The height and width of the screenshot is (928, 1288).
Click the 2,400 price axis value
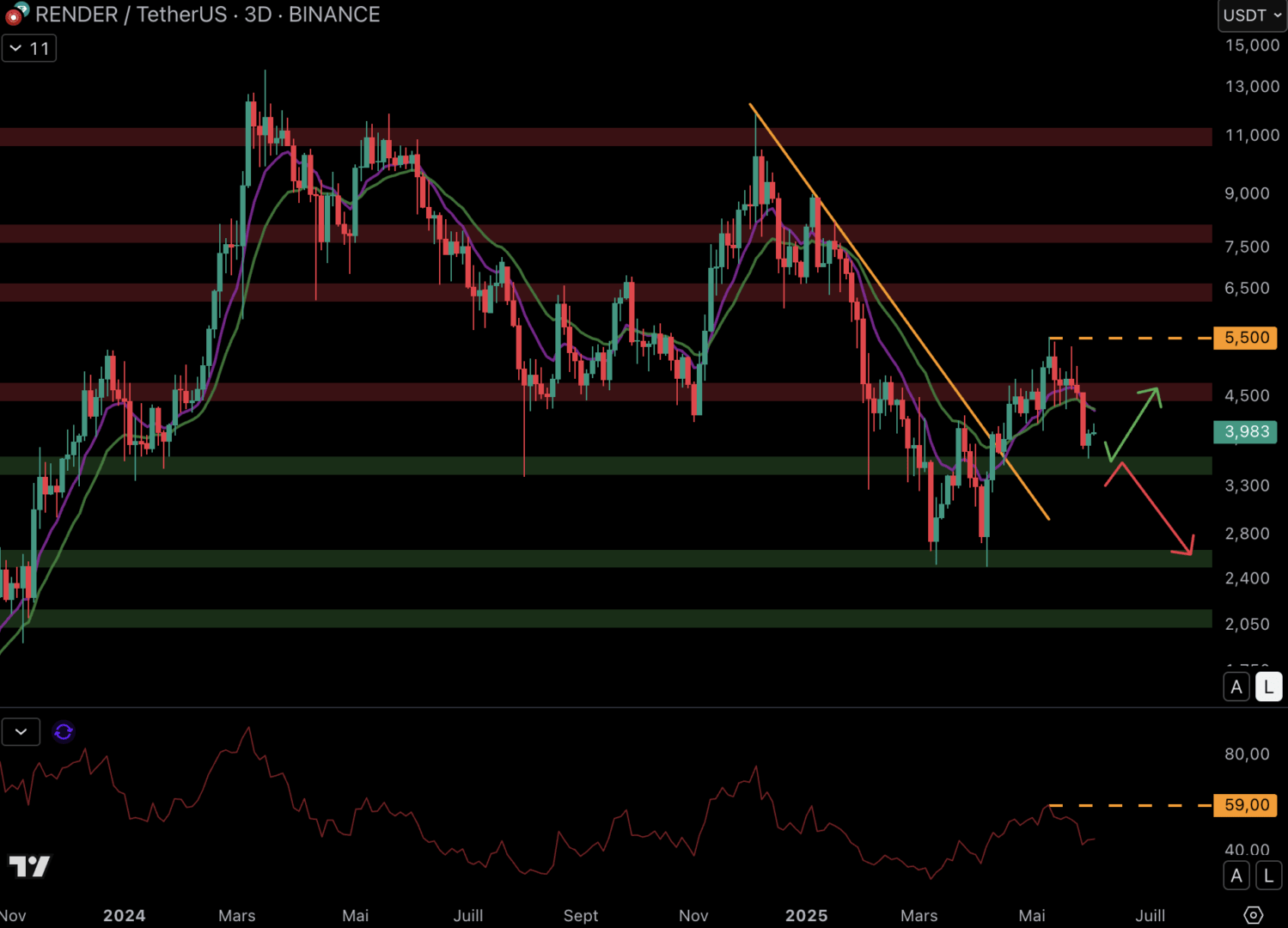pos(1247,578)
